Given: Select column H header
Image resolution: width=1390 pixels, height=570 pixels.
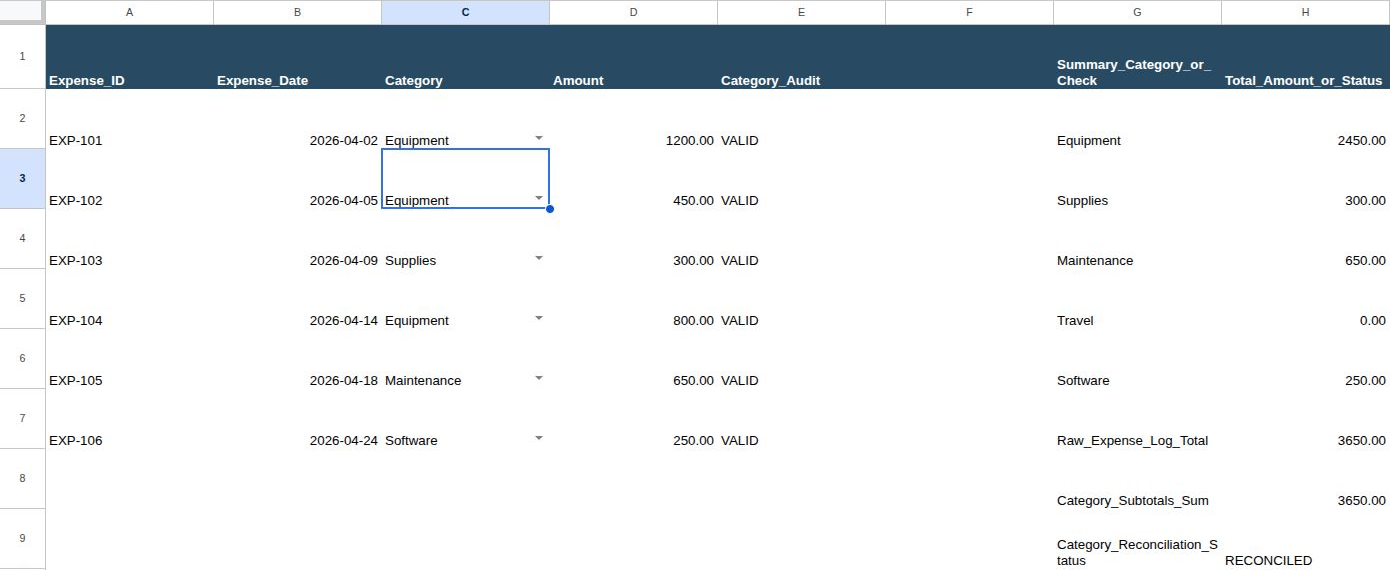Looking at the screenshot, I should pyautogui.click(x=1305, y=12).
